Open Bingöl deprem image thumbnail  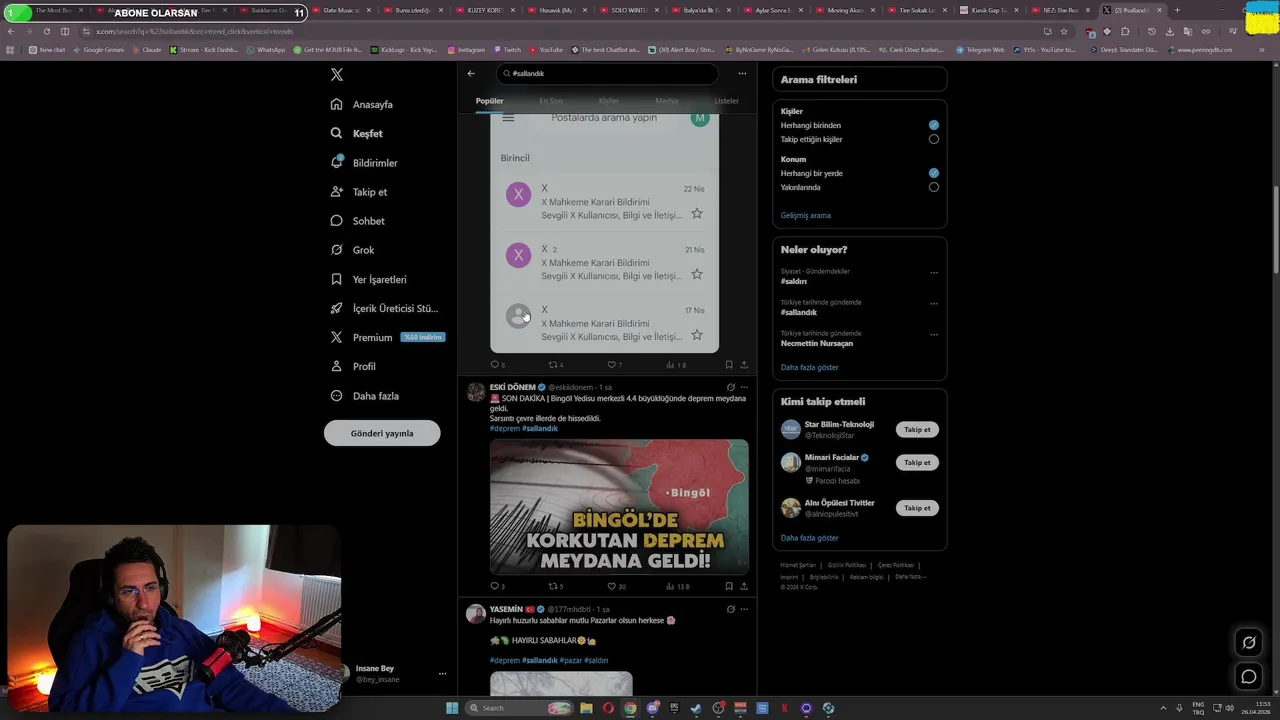619,507
